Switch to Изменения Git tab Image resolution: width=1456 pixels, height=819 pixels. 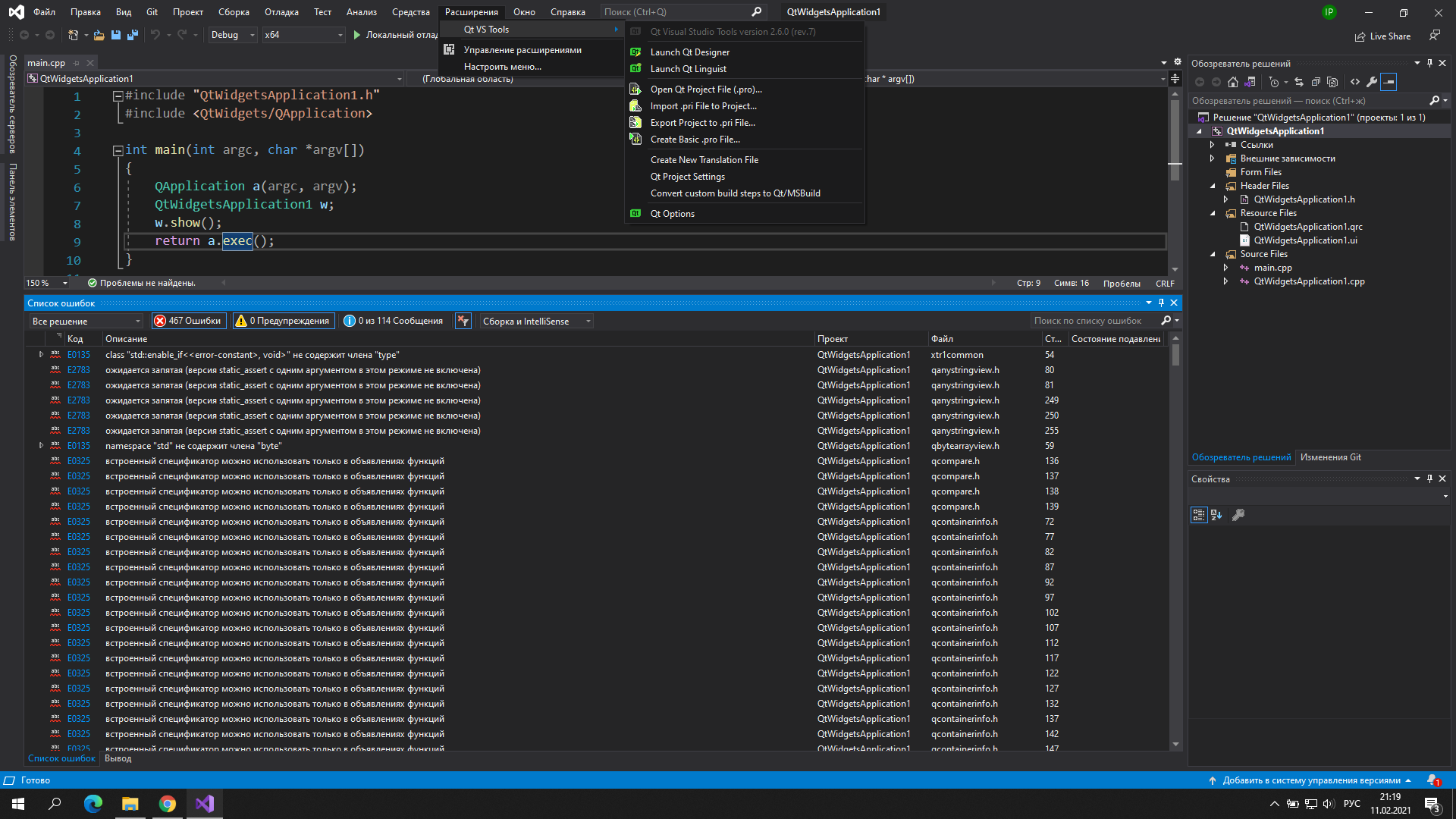[1330, 457]
